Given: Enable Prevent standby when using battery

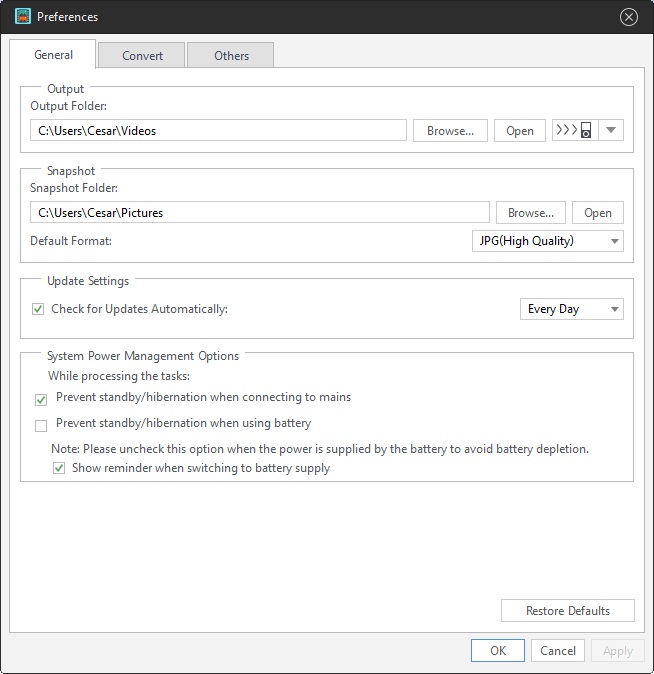Looking at the screenshot, I should [x=41, y=426].
